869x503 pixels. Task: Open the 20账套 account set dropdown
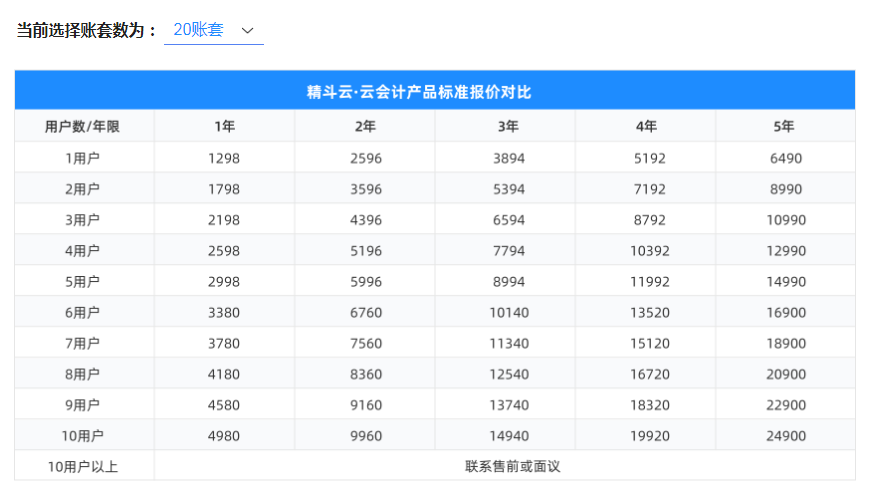click(x=214, y=30)
